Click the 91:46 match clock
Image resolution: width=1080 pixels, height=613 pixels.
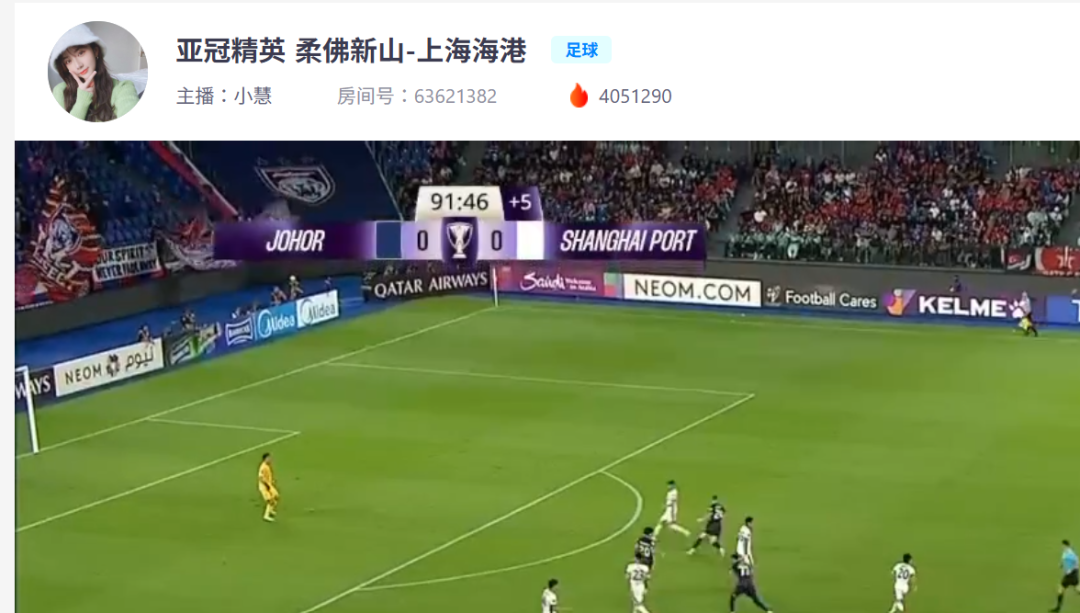pos(459,202)
